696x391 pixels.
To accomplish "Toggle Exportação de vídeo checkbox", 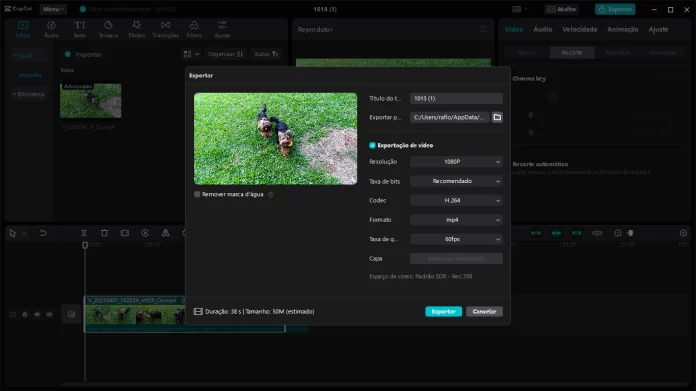I will (372, 145).
